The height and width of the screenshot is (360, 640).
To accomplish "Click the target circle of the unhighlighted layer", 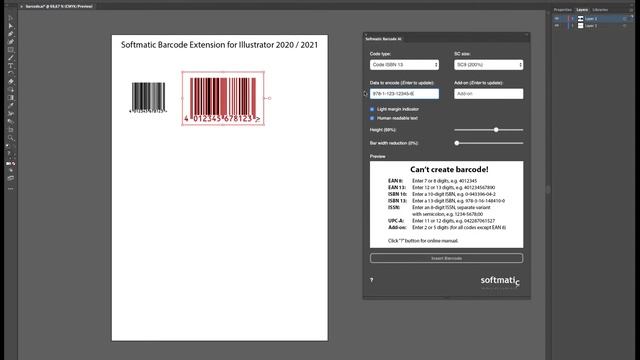I will (624, 26).
